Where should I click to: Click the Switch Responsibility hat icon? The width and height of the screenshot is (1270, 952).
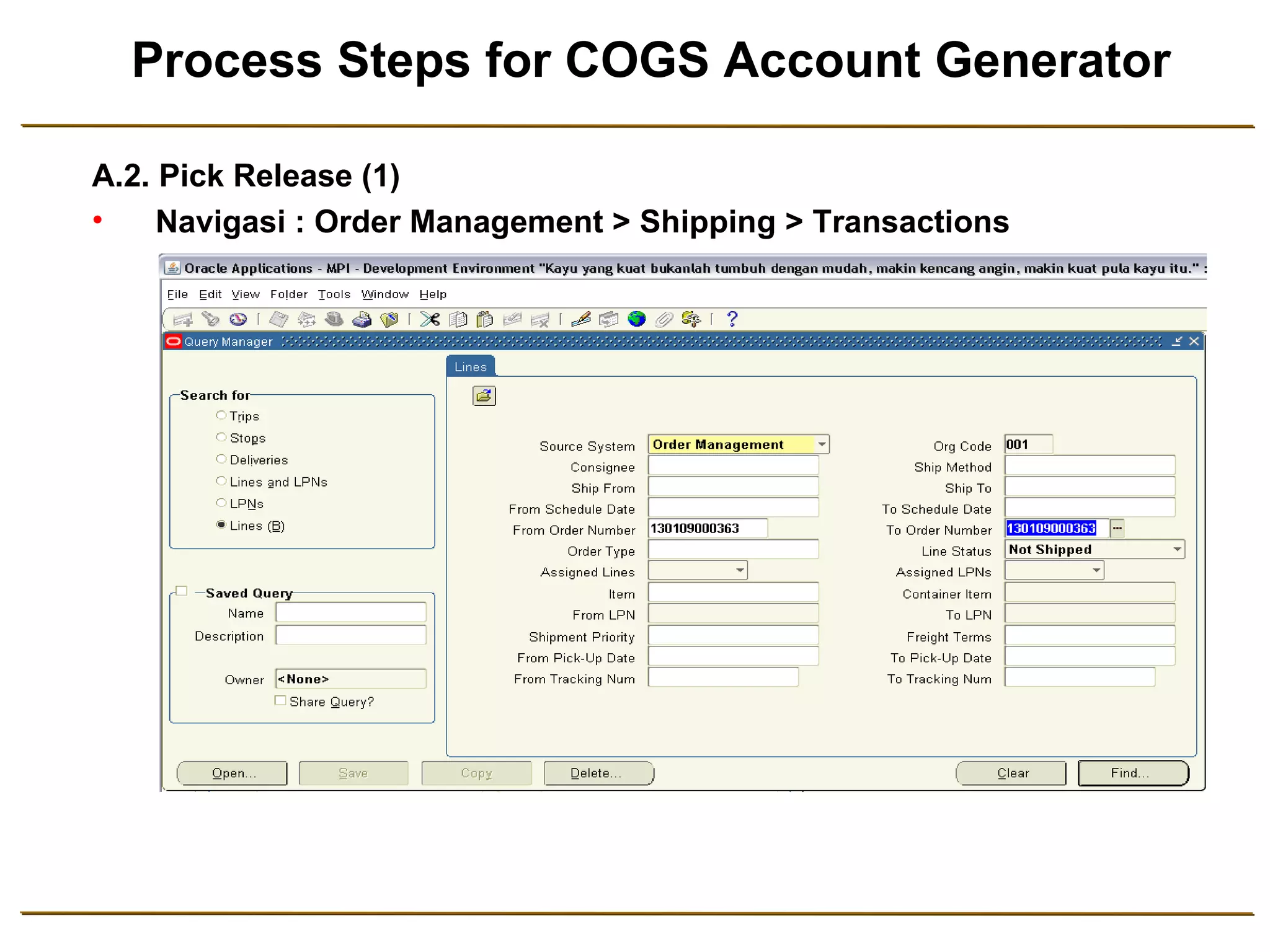(335, 319)
